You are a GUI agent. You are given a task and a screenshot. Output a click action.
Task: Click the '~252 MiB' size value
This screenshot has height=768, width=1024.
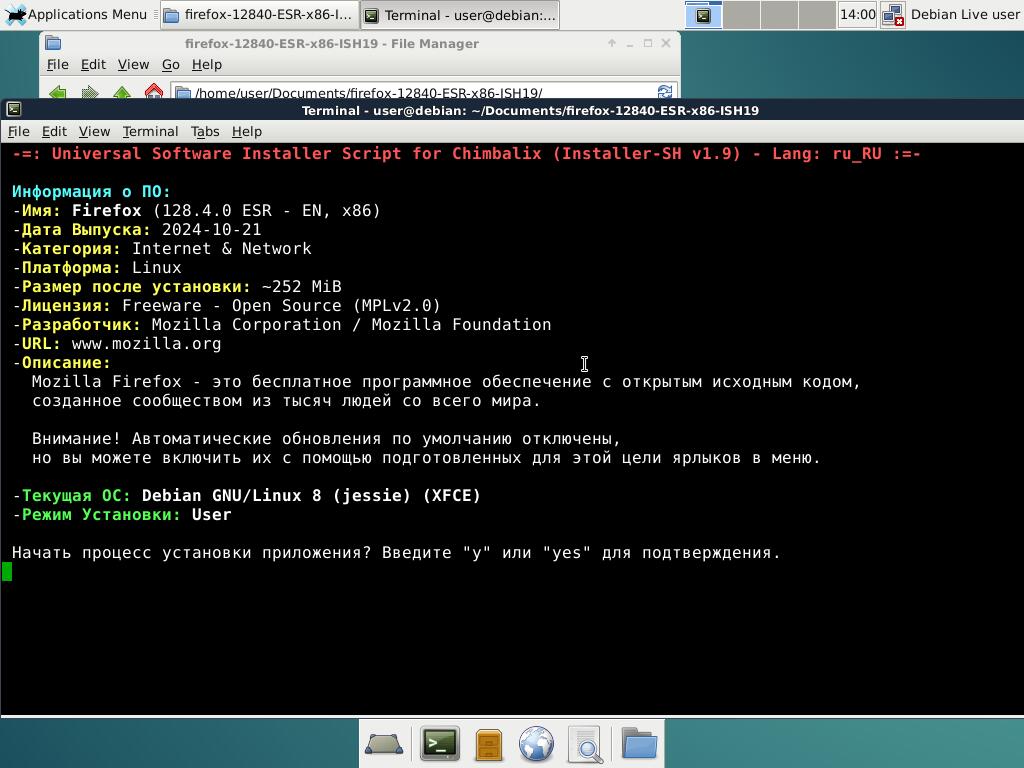(302, 287)
